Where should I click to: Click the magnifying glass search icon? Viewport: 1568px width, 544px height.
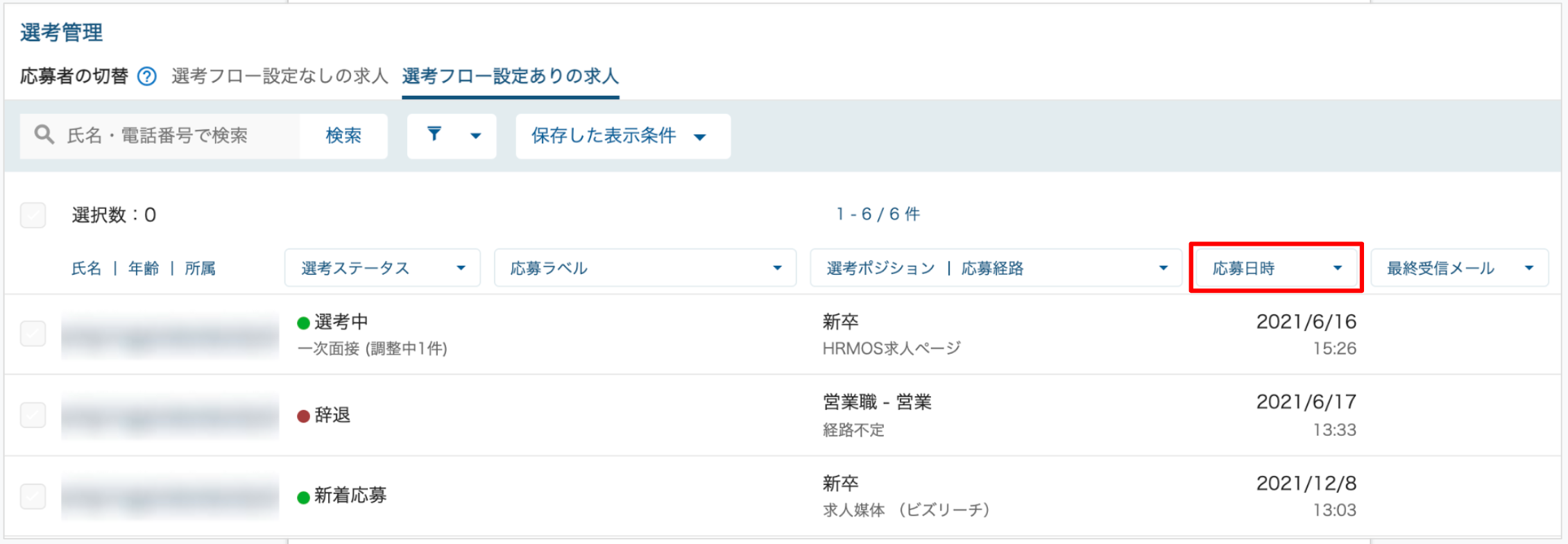pos(44,135)
